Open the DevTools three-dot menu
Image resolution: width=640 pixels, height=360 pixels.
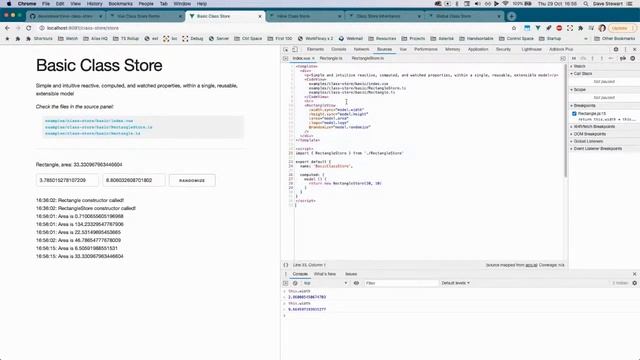pyautogui.click(x=625, y=49)
